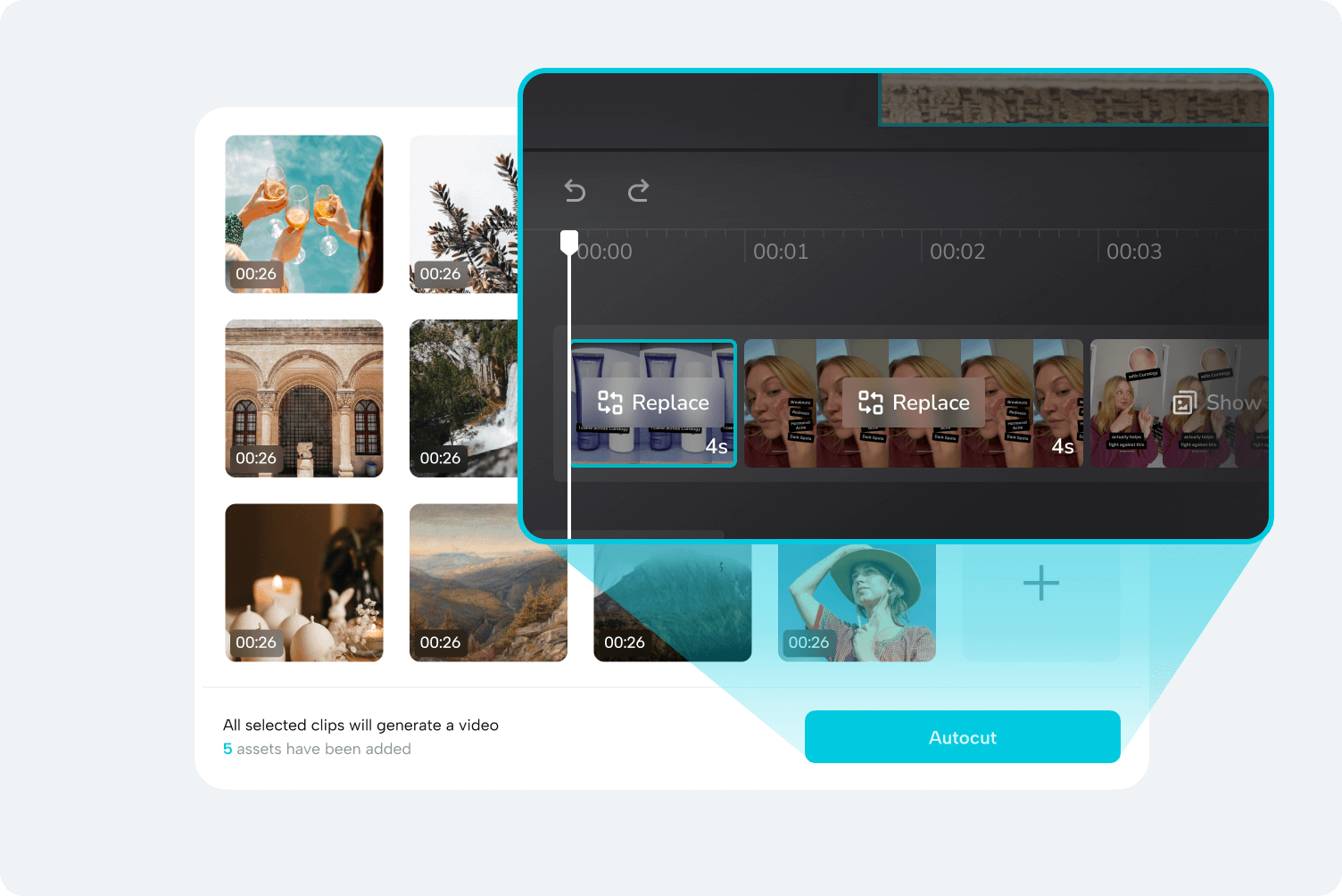Viewport: 1342px width, 896px height.
Task: Select the arched building facade thumbnail
Action: [304, 398]
